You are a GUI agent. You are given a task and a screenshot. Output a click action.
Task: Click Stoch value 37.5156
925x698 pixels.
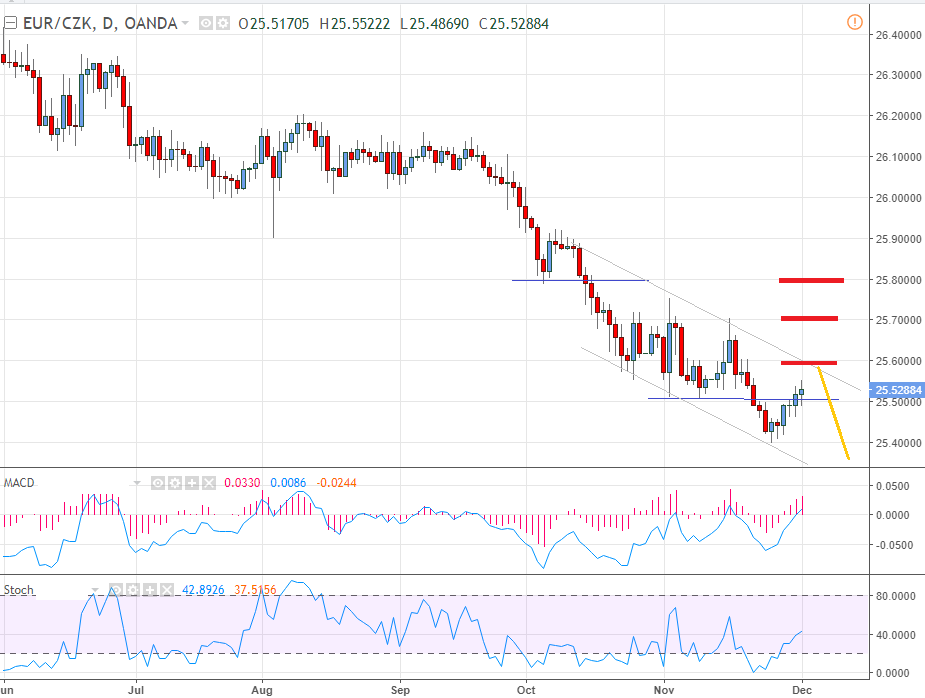[x=255, y=590]
